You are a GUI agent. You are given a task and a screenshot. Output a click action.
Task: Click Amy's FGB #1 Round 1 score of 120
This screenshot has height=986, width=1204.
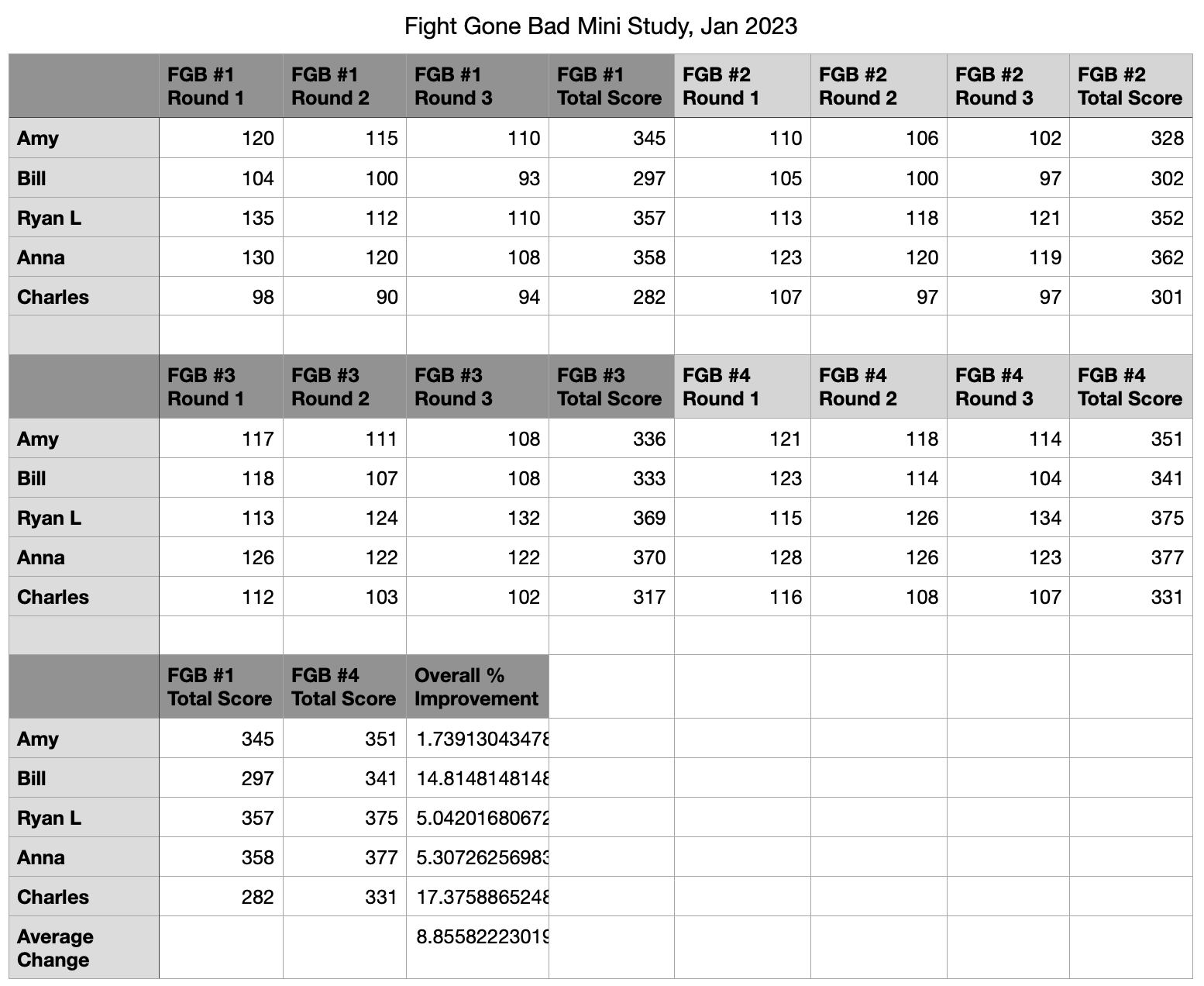[221, 139]
